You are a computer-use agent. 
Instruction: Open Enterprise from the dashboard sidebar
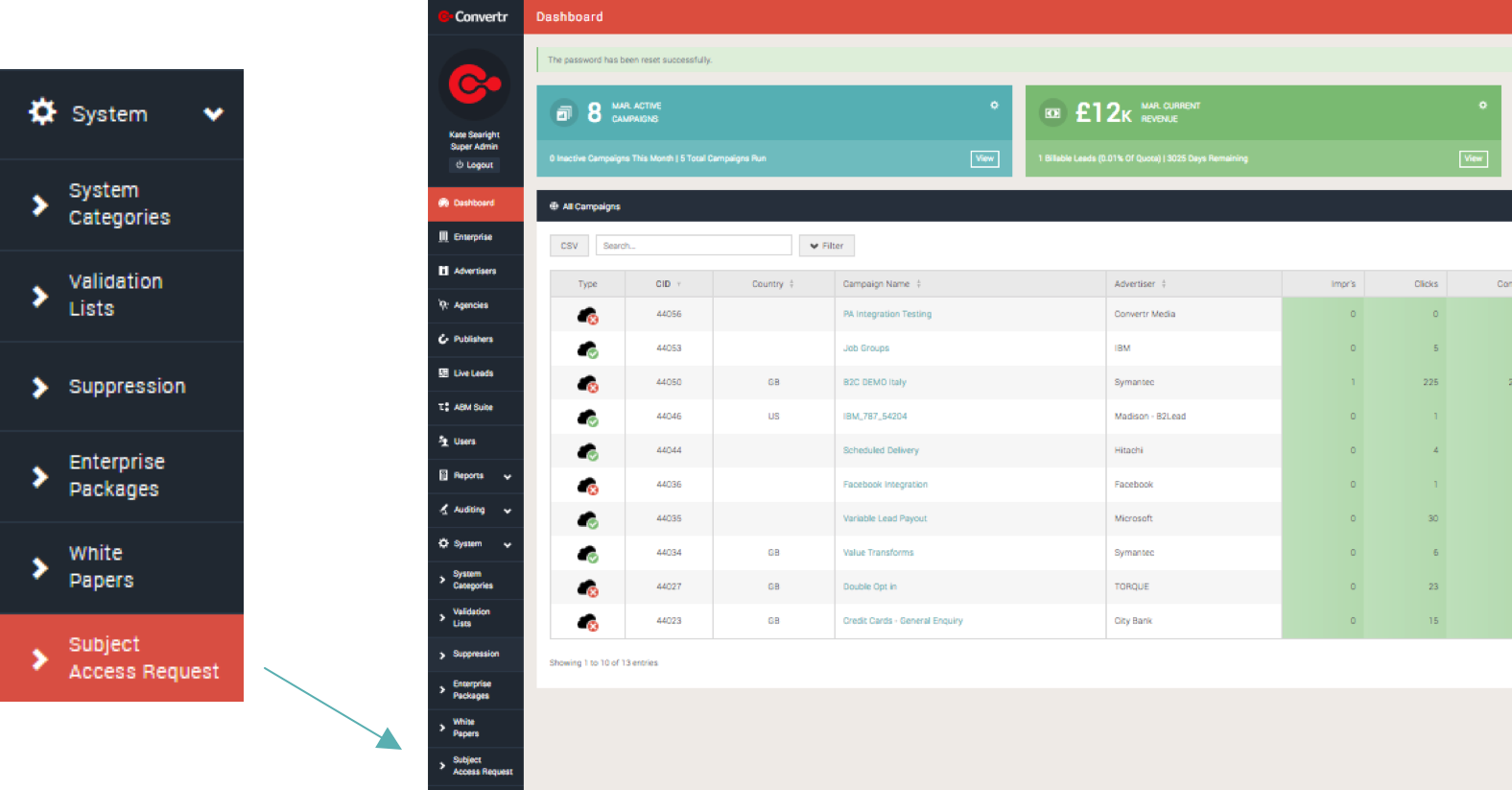476,236
